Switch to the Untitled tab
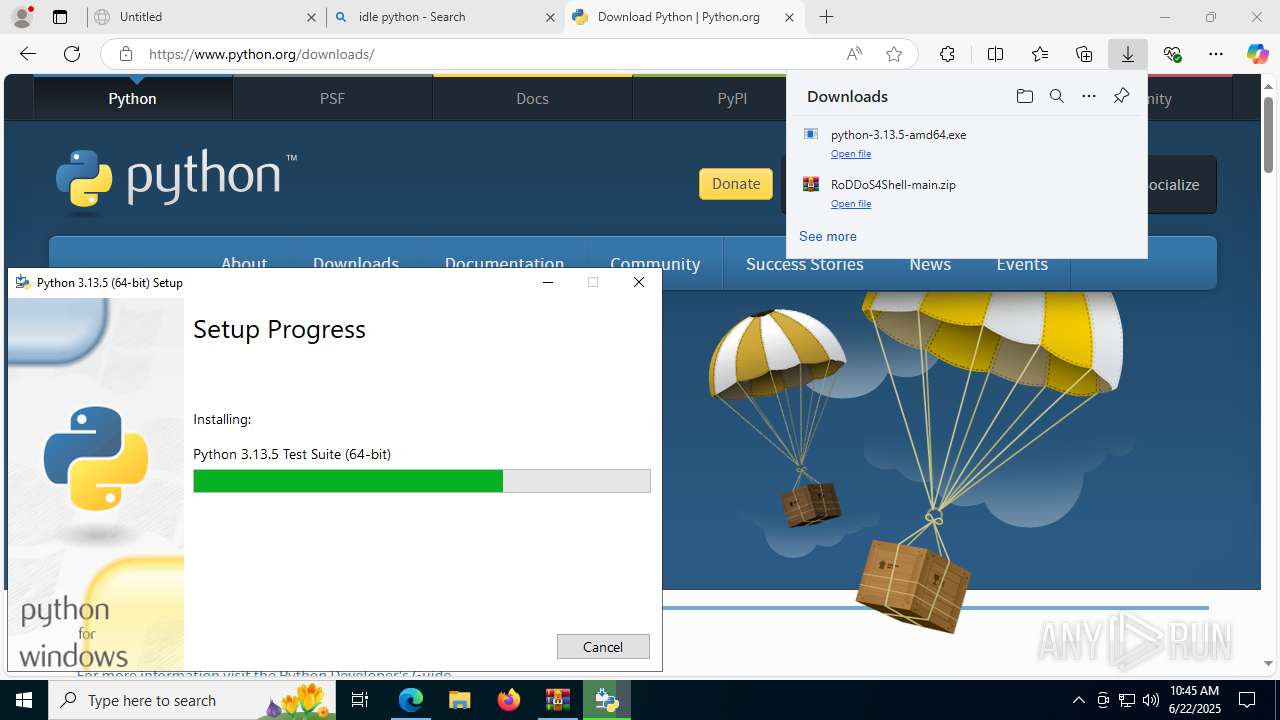 coord(205,17)
